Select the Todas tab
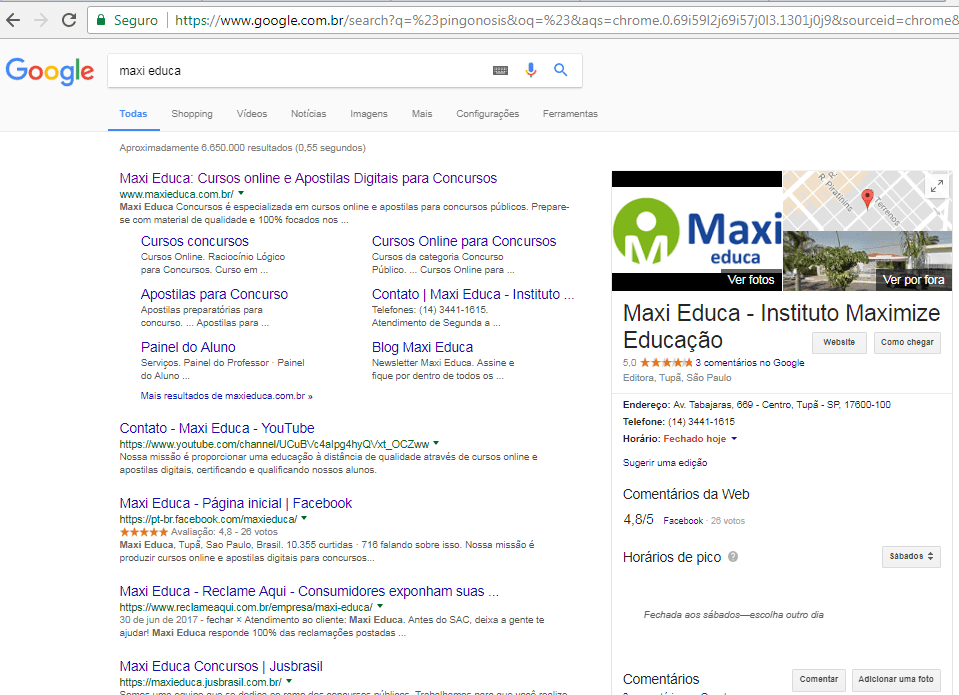 [x=133, y=114]
